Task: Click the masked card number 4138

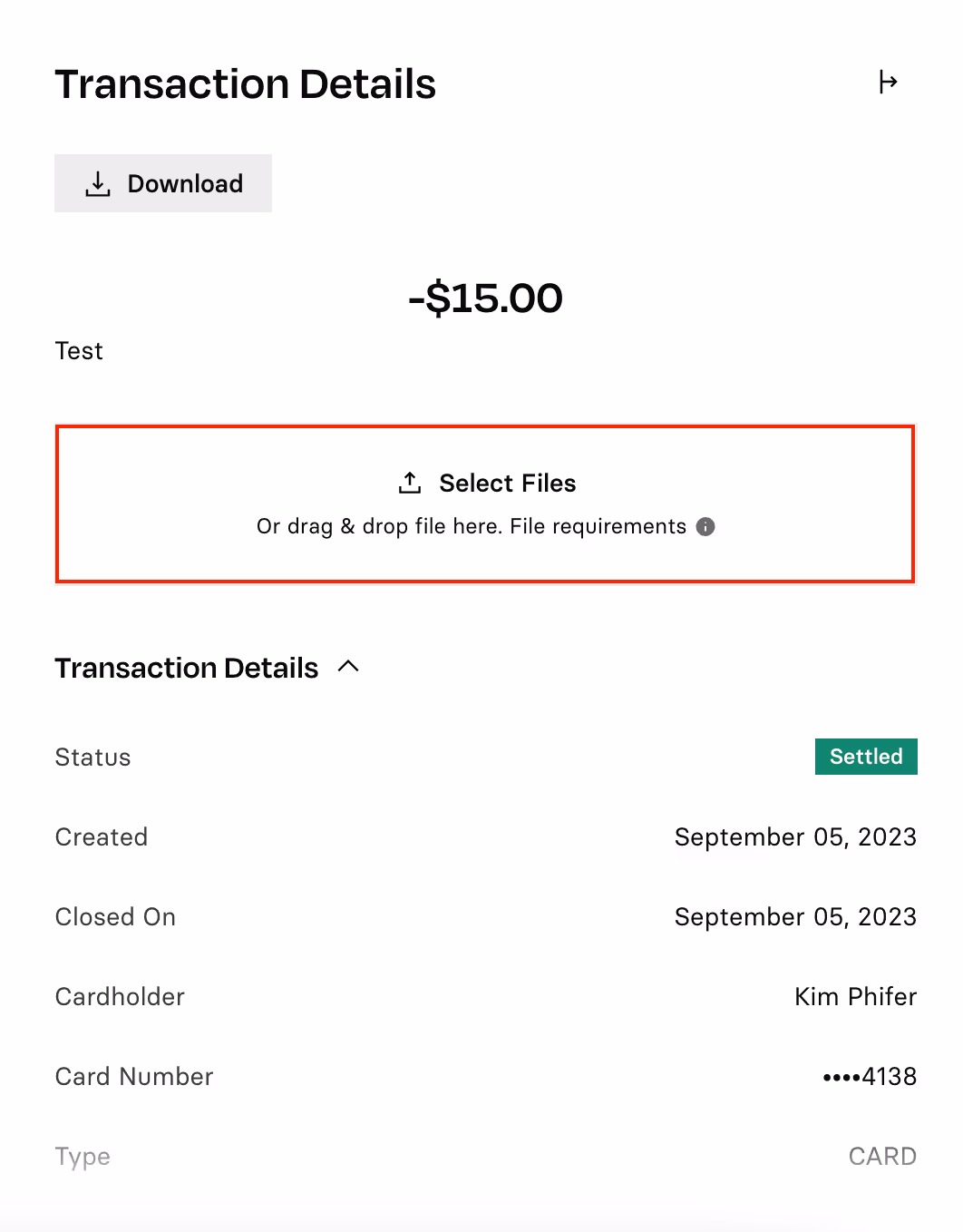Action: pos(870,1076)
